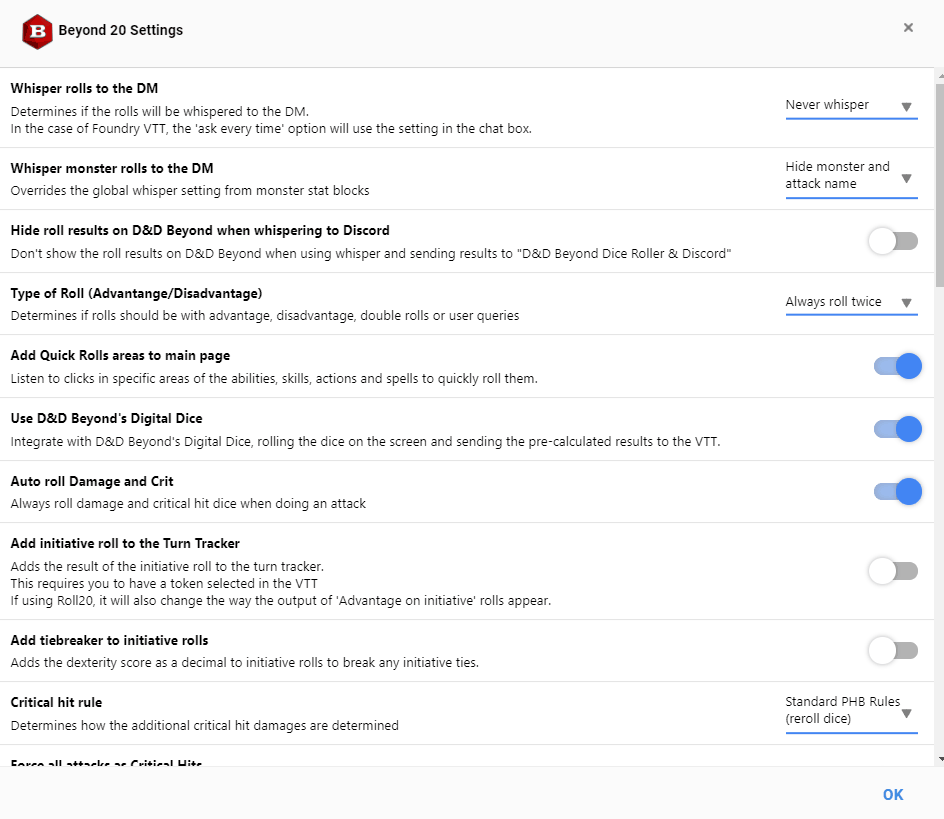Click 'Determines how the additional critical hit' description
The width and height of the screenshot is (944, 819).
pyautogui.click(x=205, y=726)
